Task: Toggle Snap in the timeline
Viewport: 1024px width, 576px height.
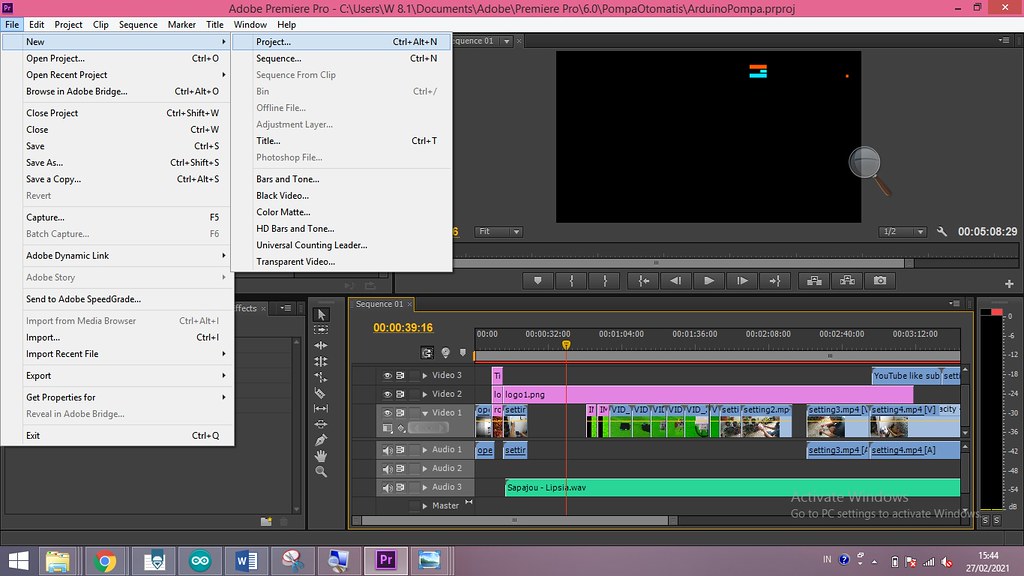Action: 426,353
